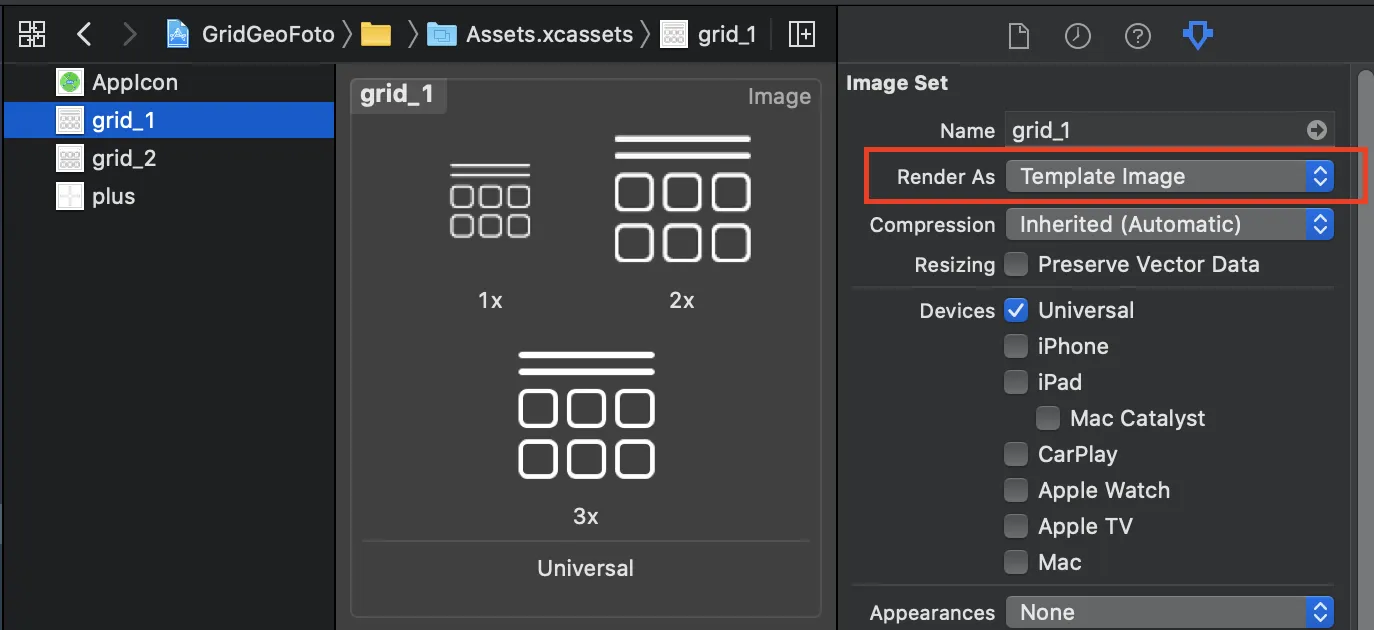Enable the iPhone device checkbox
1374x630 pixels.
[1016, 346]
